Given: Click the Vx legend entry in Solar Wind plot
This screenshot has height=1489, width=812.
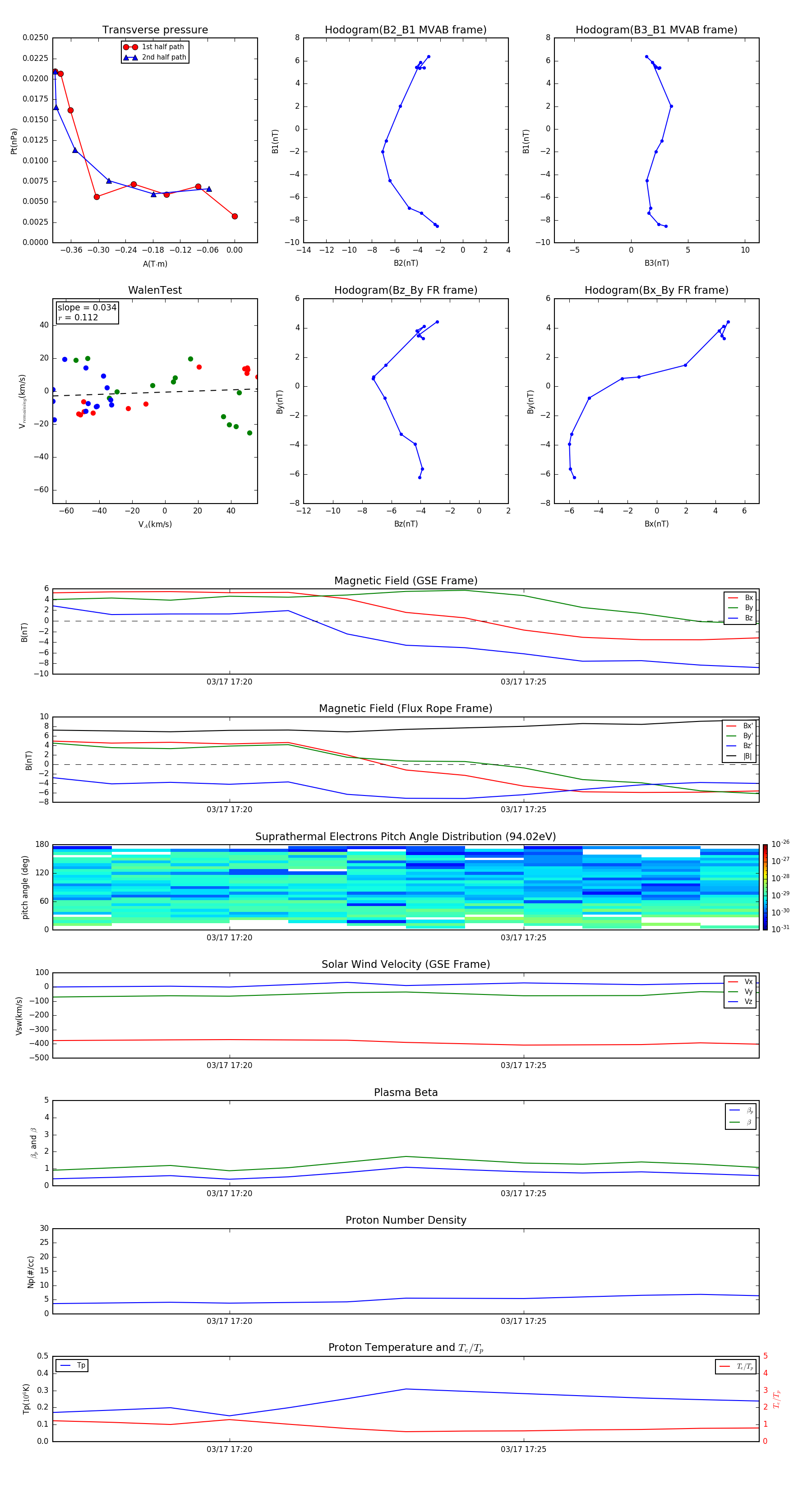Looking at the screenshot, I should pyautogui.click(x=740, y=981).
